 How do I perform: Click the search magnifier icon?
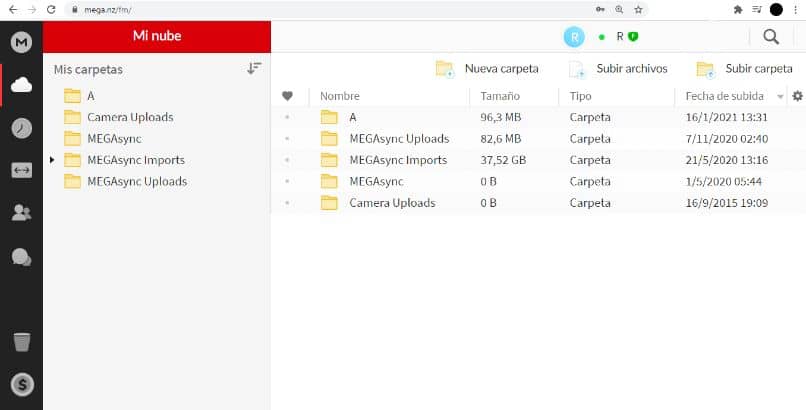[771, 36]
